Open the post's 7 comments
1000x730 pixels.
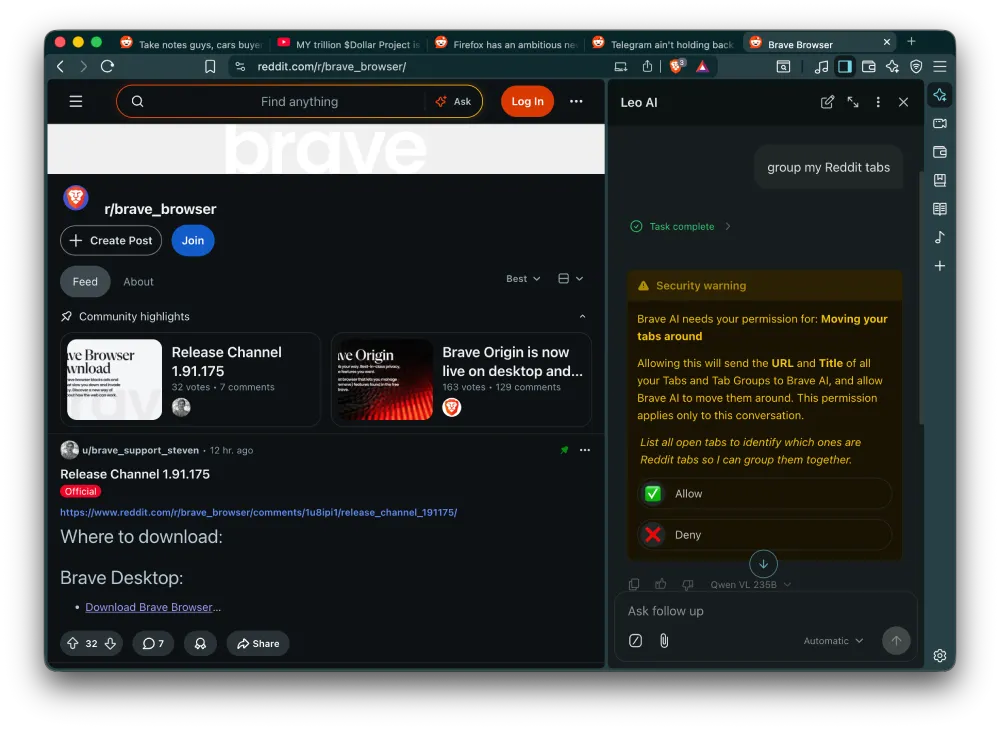[153, 643]
